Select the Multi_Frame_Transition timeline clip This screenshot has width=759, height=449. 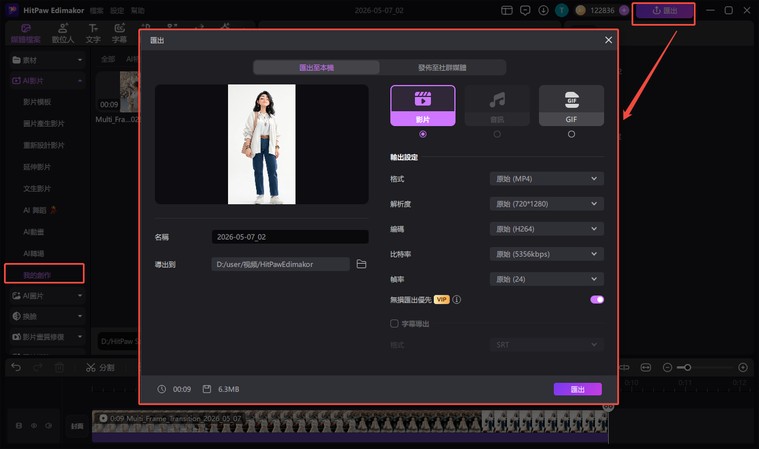pos(350,426)
